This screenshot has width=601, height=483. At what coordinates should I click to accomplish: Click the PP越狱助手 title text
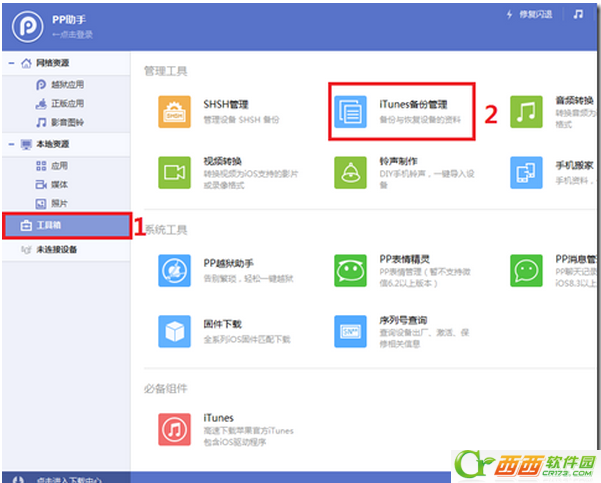tap(228, 263)
